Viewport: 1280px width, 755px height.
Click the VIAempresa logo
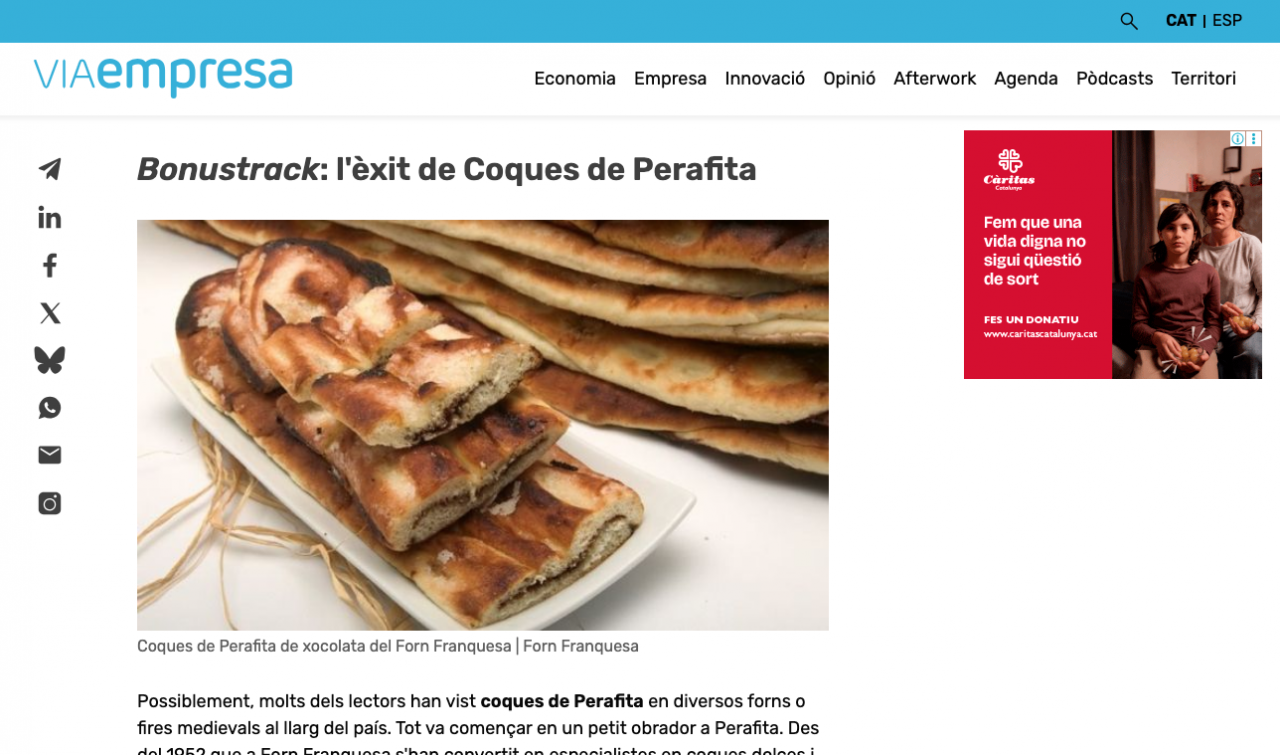tap(163, 76)
